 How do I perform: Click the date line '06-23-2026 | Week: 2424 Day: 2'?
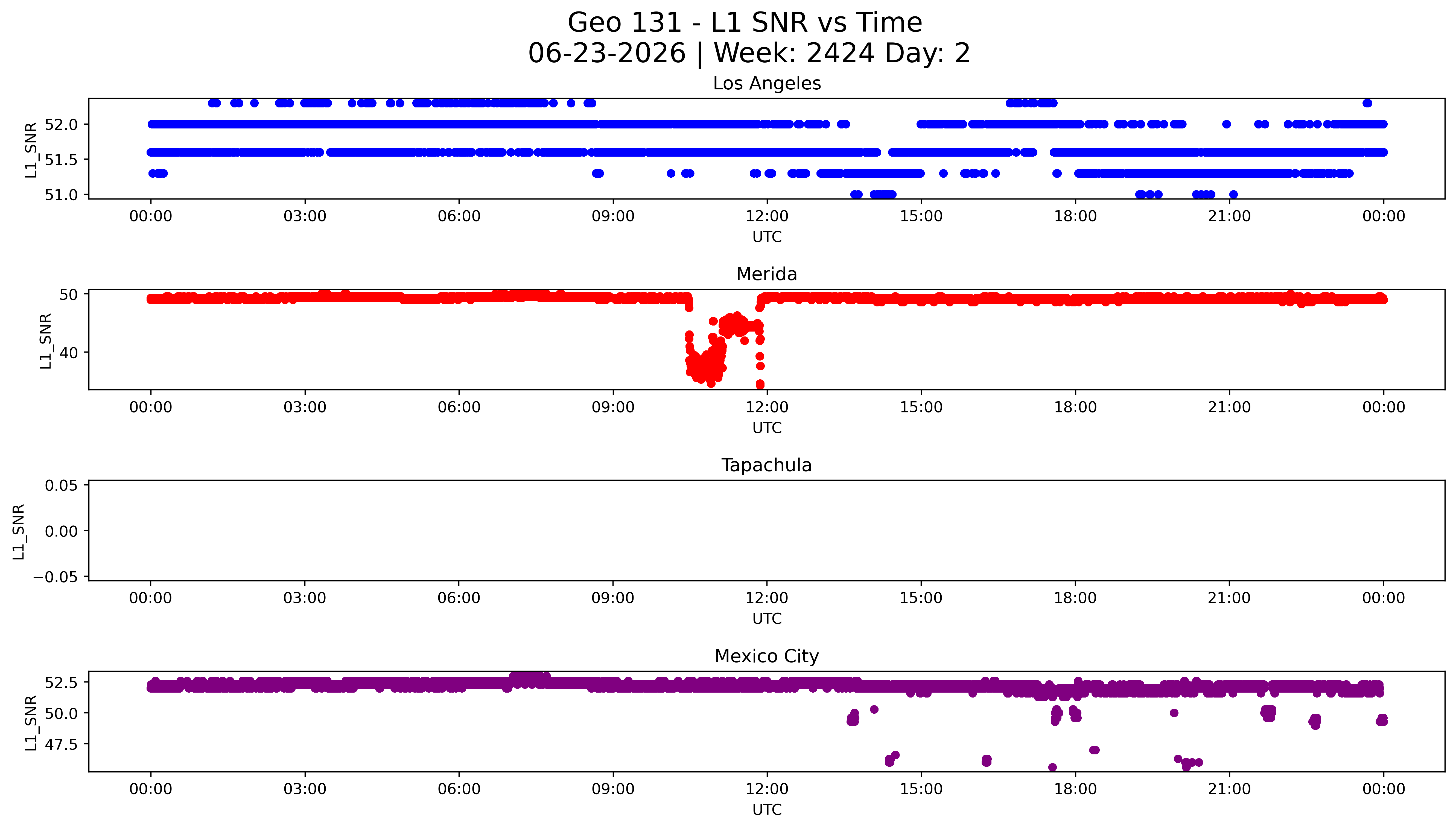point(749,54)
